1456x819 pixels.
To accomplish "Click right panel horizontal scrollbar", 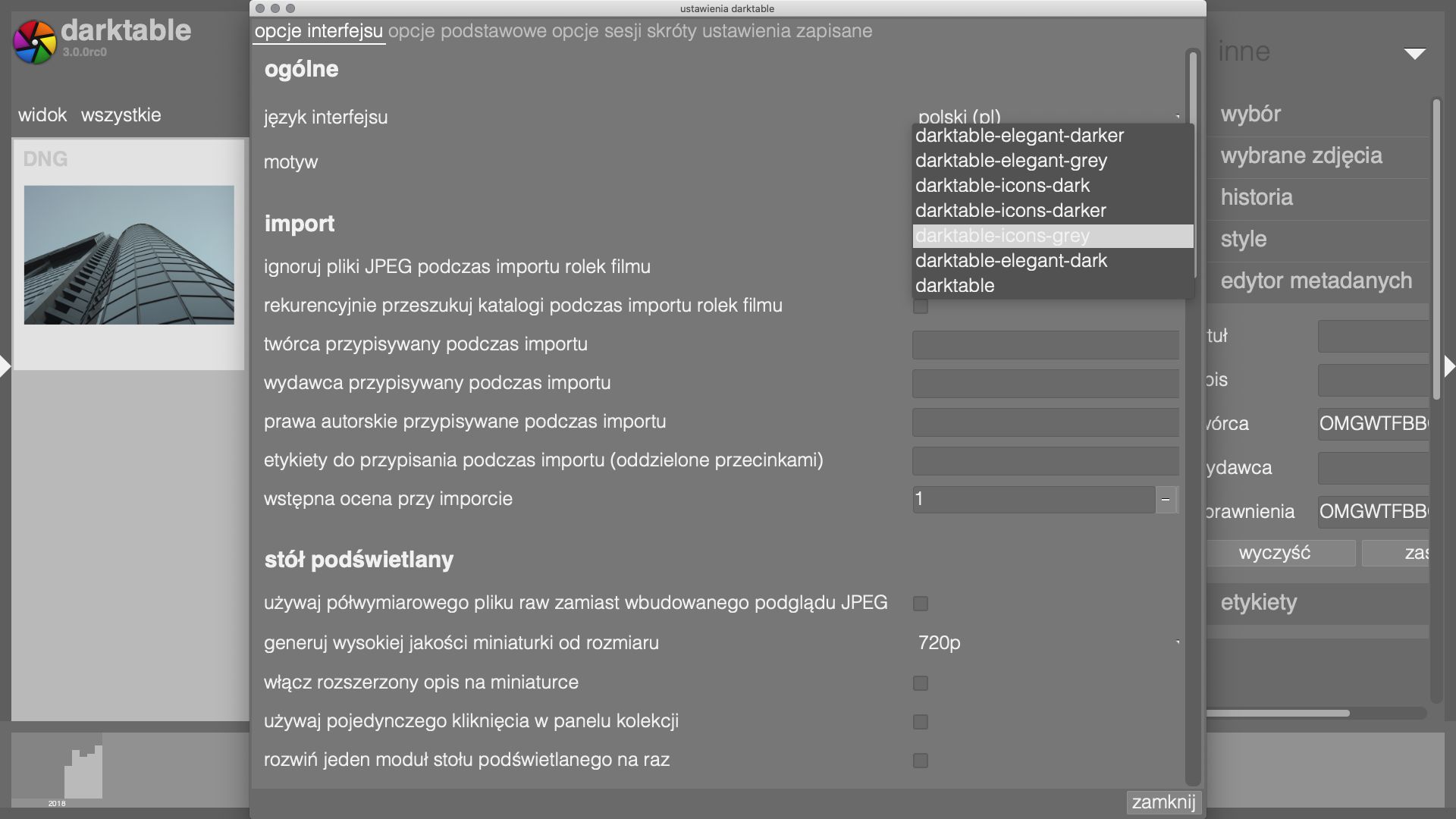I will point(1279,713).
